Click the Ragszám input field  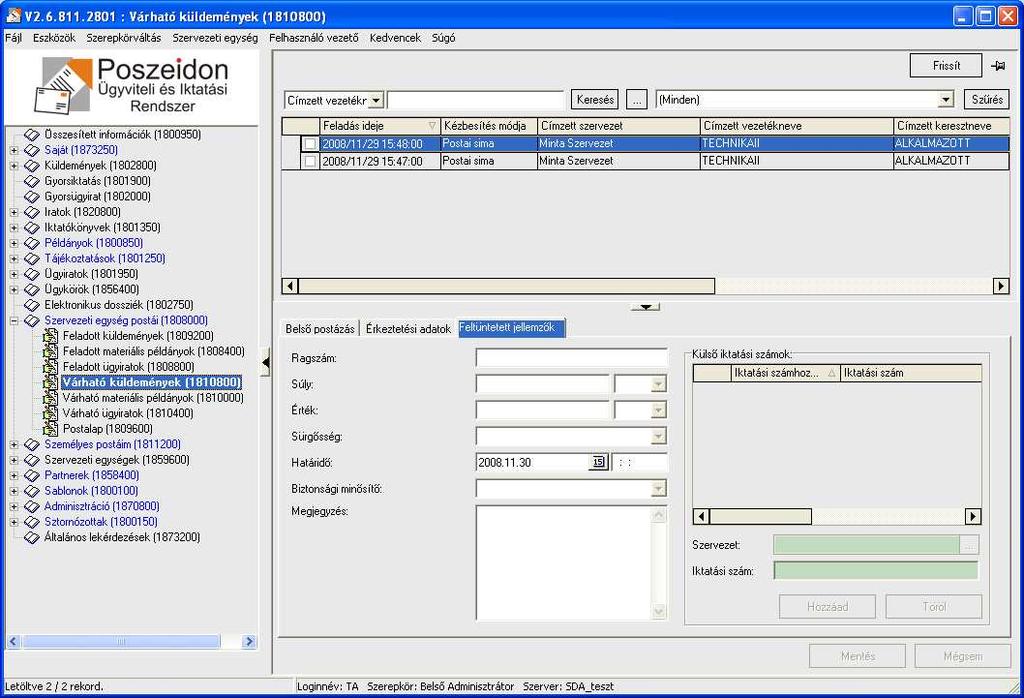[571, 358]
